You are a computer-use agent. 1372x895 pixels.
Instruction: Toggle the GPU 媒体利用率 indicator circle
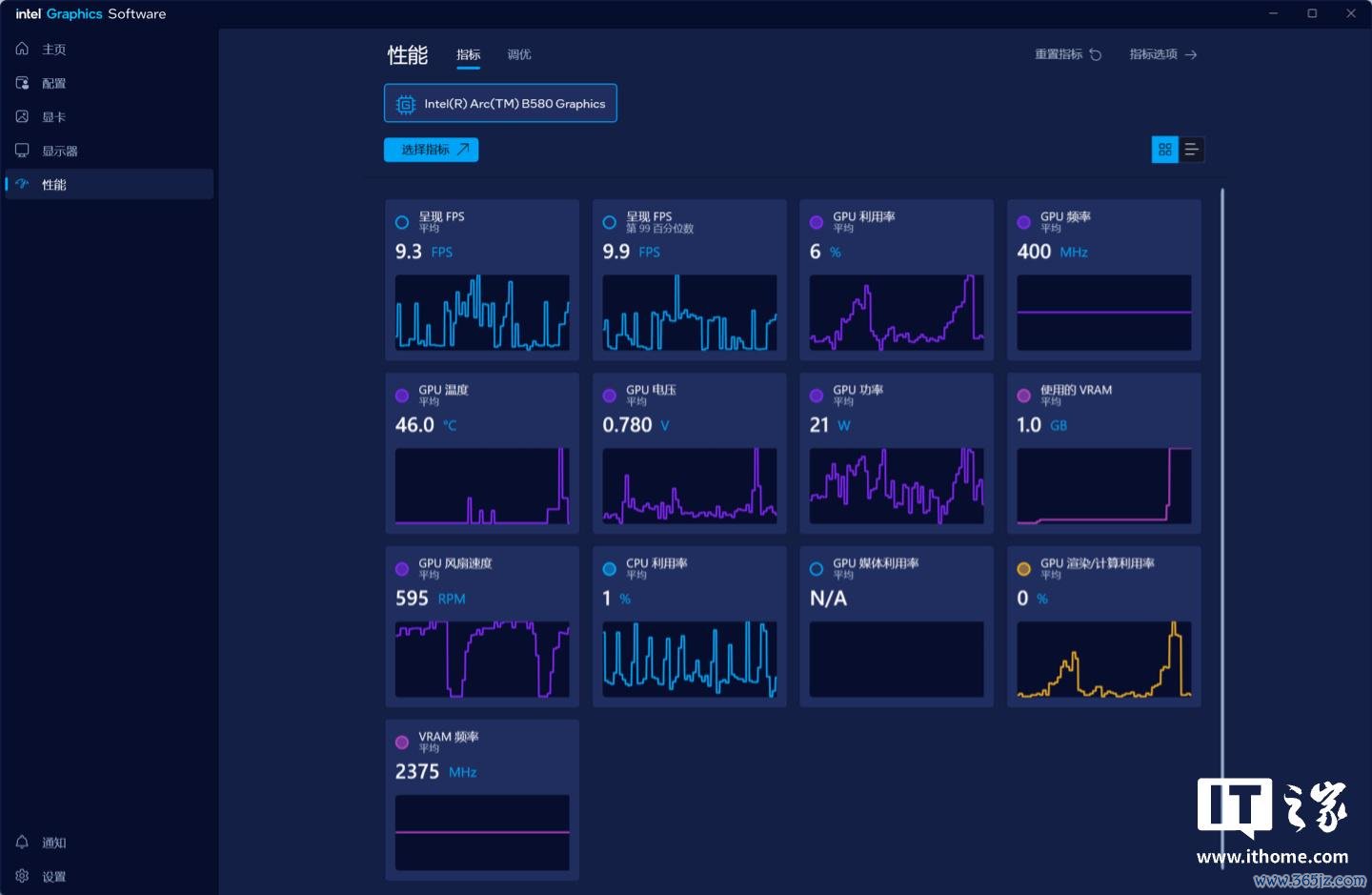click(x=817, y=569)
